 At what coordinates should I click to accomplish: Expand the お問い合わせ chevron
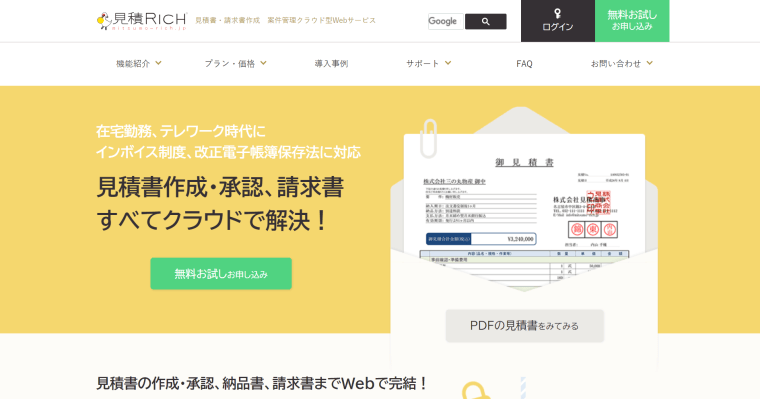pos(649,63)
